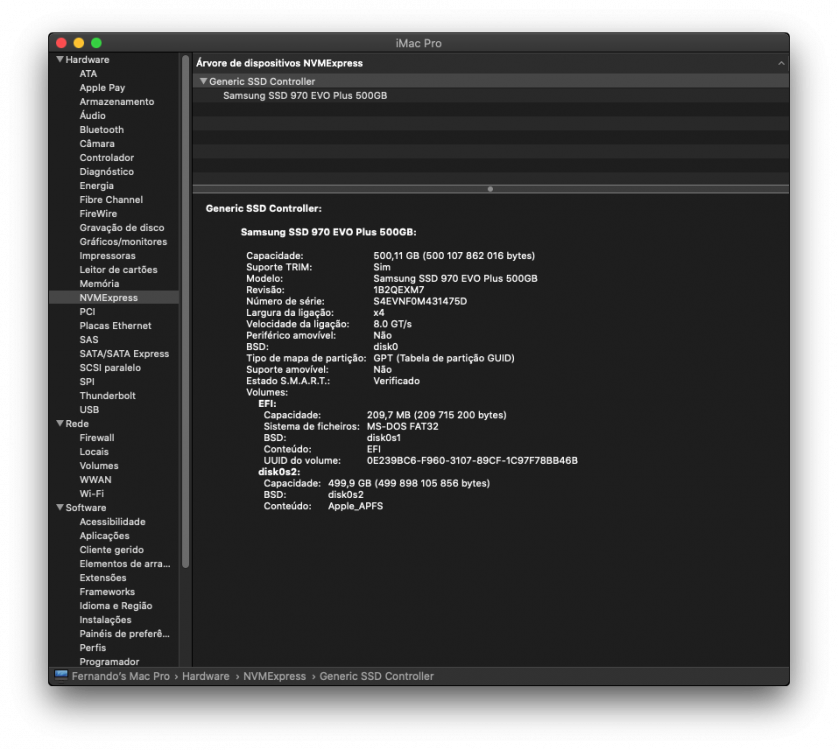Open the Wi-Fi category

click(91, 493)
